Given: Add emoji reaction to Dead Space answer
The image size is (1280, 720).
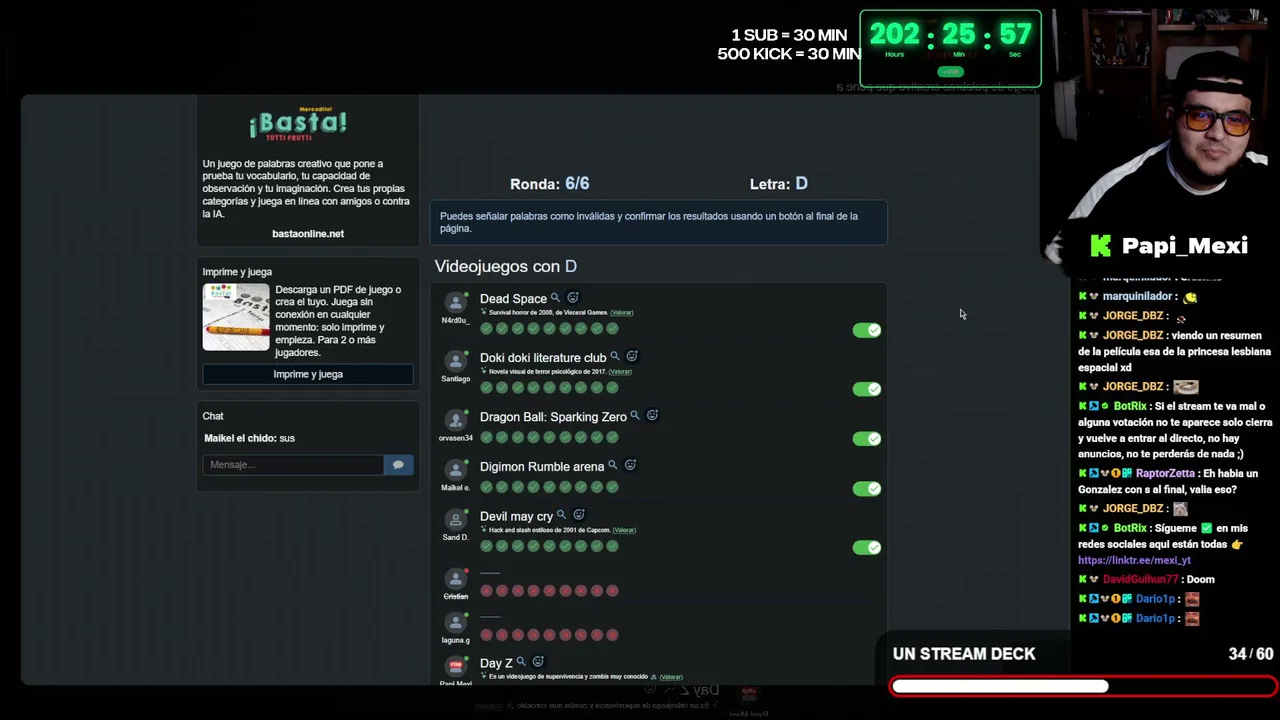Looking at the screenshot, I should [573, 298].
